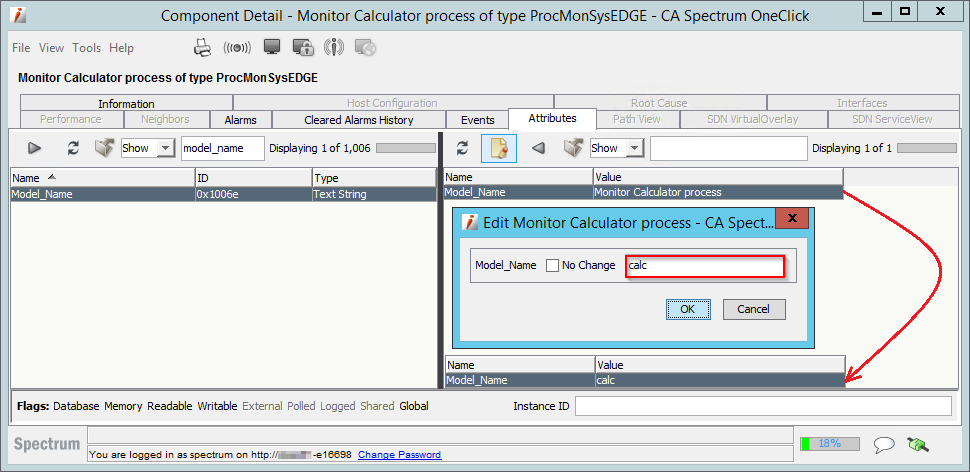Click the Type column header
The image size is (970, 472).
(x=374, y=178)
